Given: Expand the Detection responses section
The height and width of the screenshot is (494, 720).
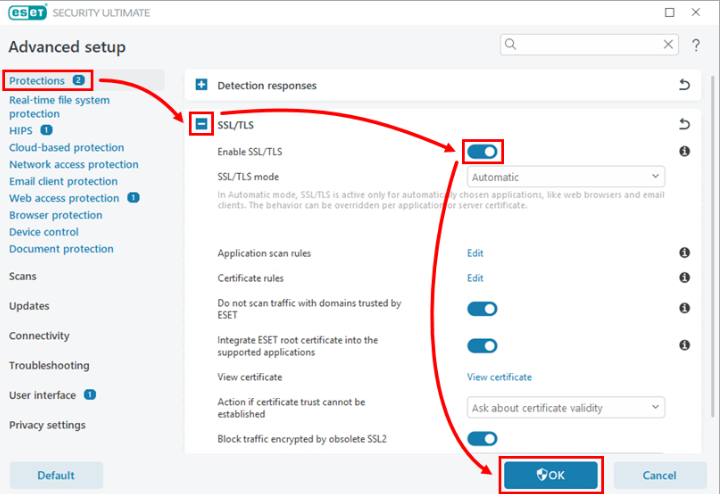Looking at the screenshot, I should 201,85.
